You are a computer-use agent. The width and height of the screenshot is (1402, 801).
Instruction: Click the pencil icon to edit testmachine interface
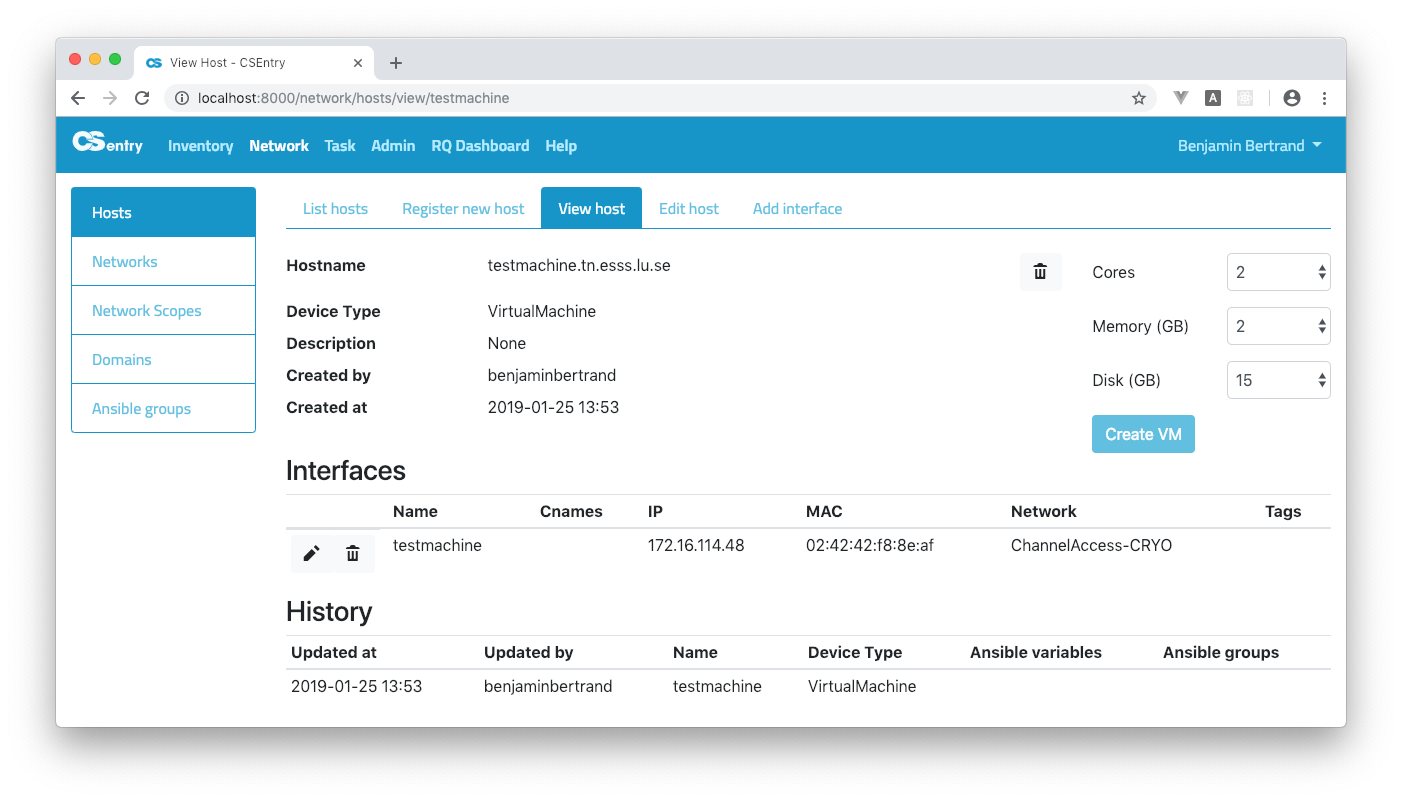tap(312, 553)
